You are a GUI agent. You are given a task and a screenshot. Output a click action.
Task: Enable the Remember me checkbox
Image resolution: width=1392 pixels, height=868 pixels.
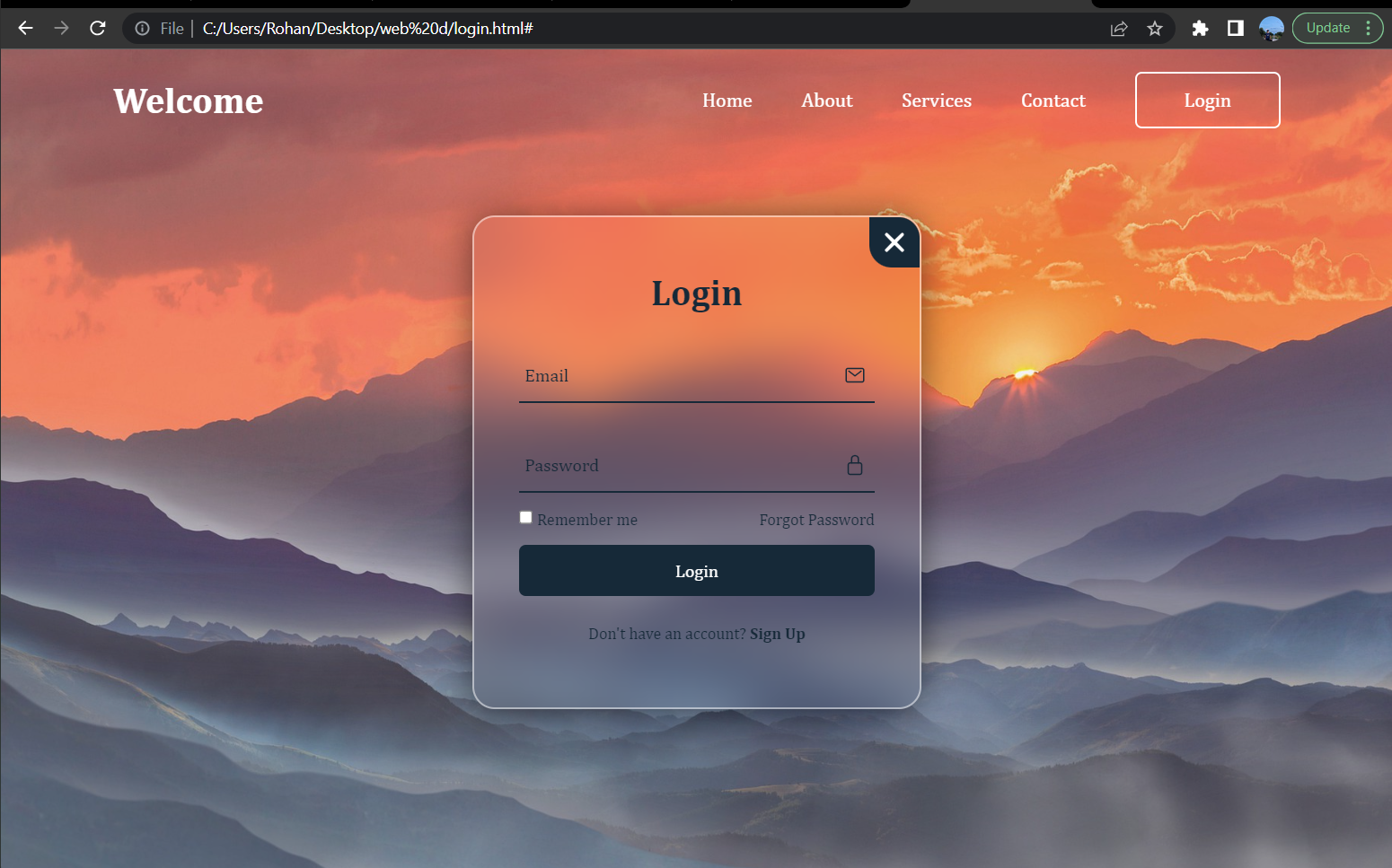526,517
